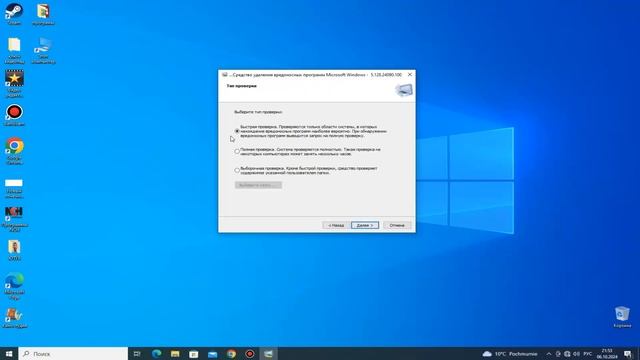Close the malware removal tool dialog

tap(410, 75)
